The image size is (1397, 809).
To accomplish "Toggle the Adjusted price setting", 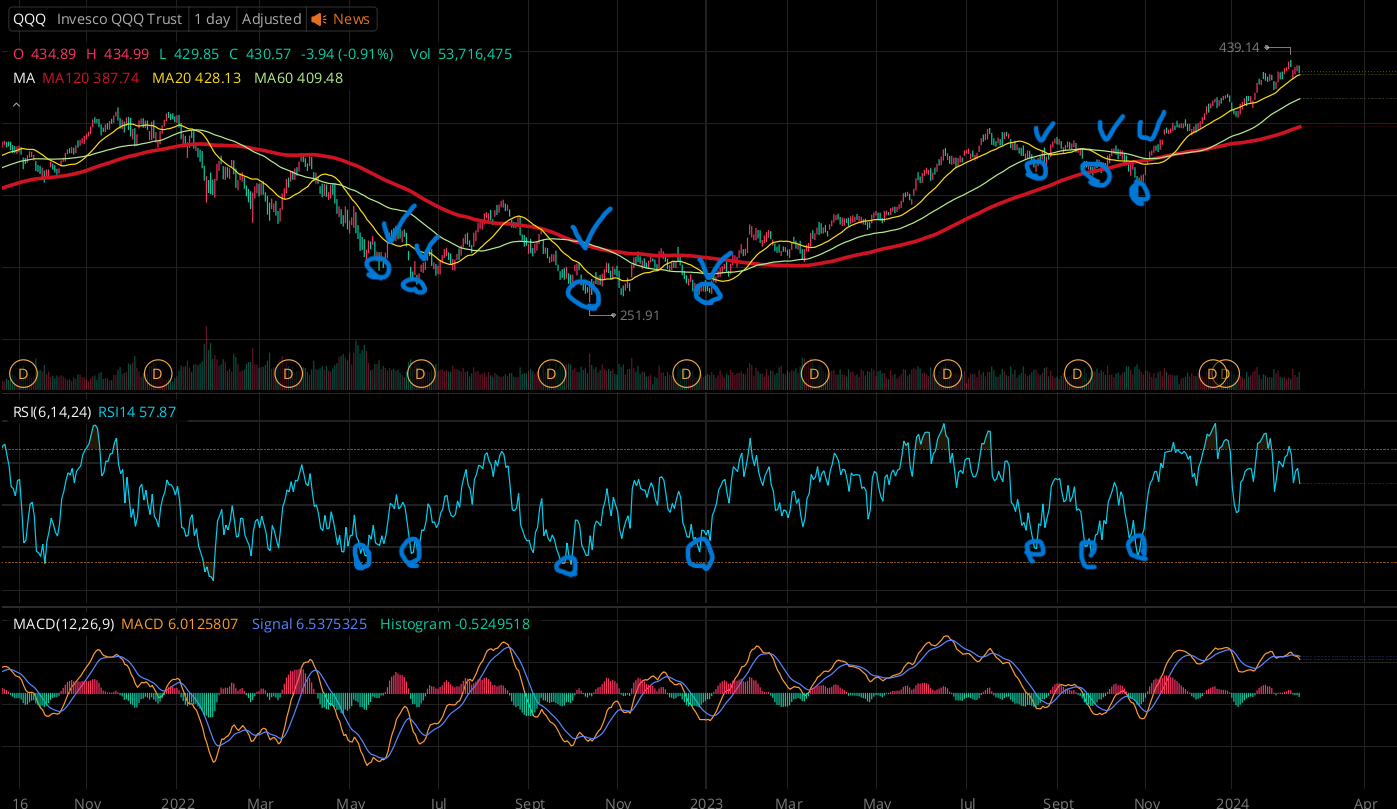I will pyautogui.click(x=271, y=19).
